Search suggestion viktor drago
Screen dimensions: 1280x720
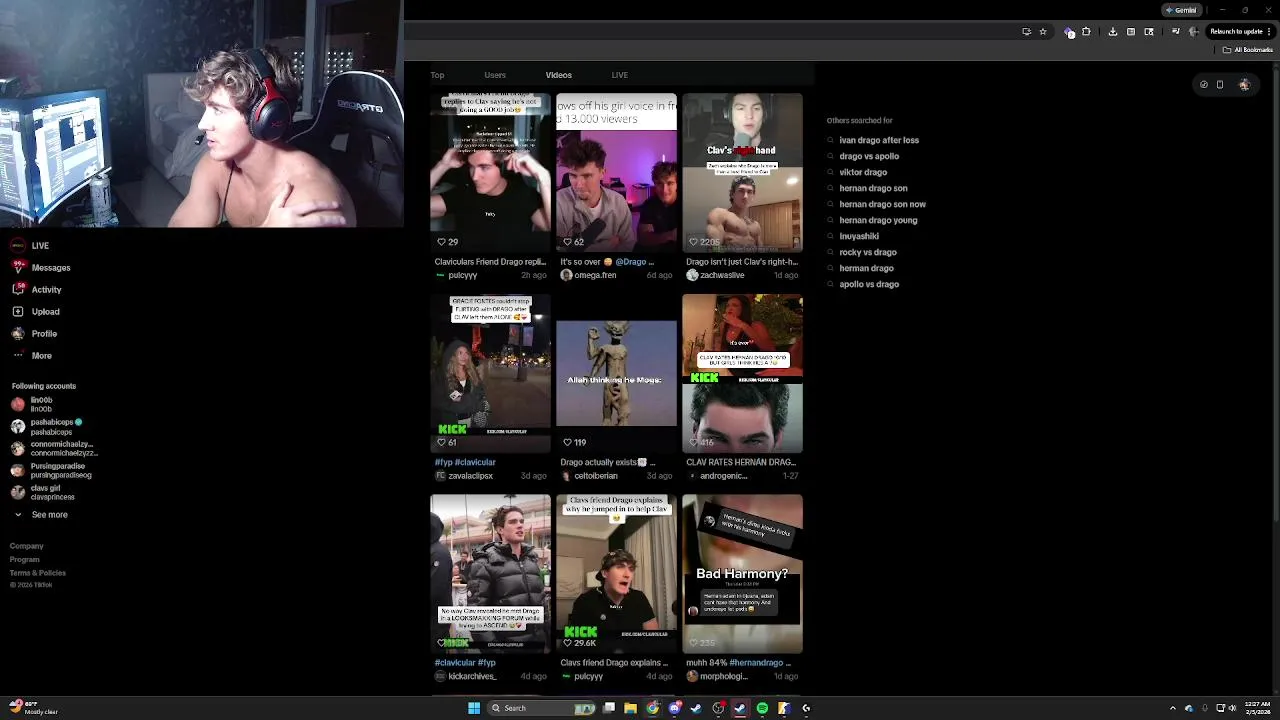coord(857,172)
